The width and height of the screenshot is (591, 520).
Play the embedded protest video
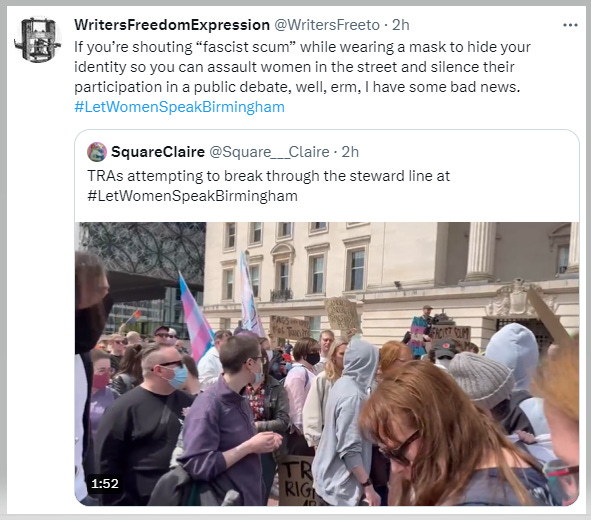tap(327, 364)
